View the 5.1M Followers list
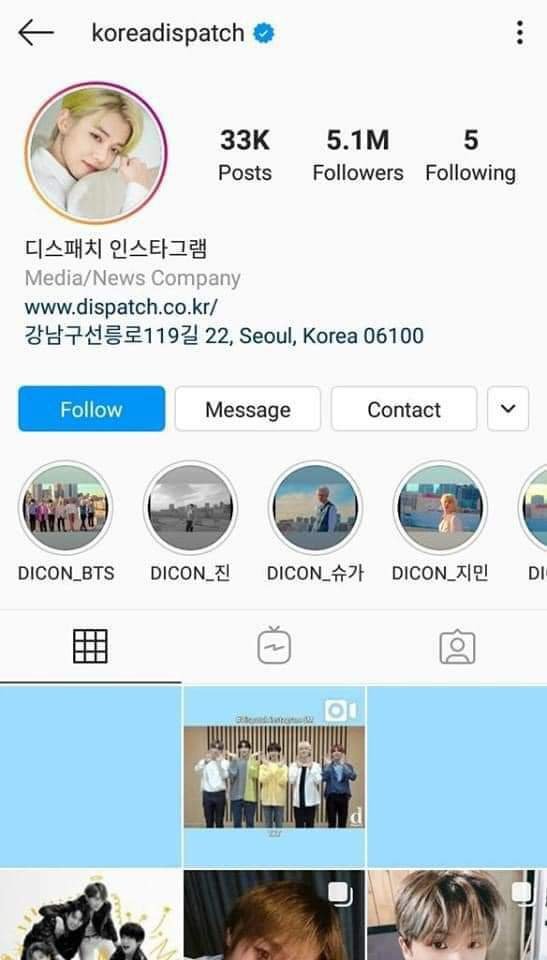Screen dimensions: 547x960 (x=358, y=155)
